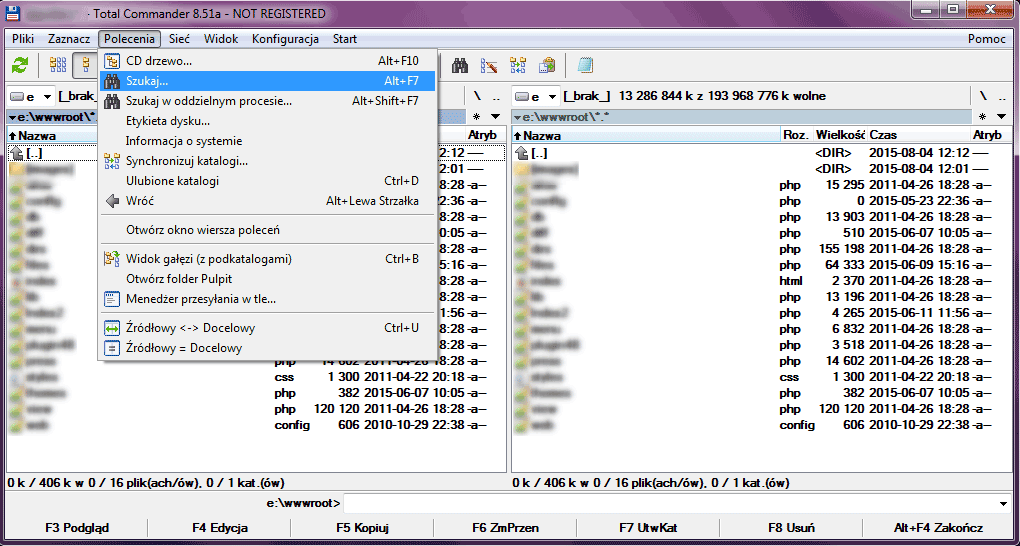
Task: Select the html file row sized 2 370
Action: pyautogui.click(x=762, y=281)
